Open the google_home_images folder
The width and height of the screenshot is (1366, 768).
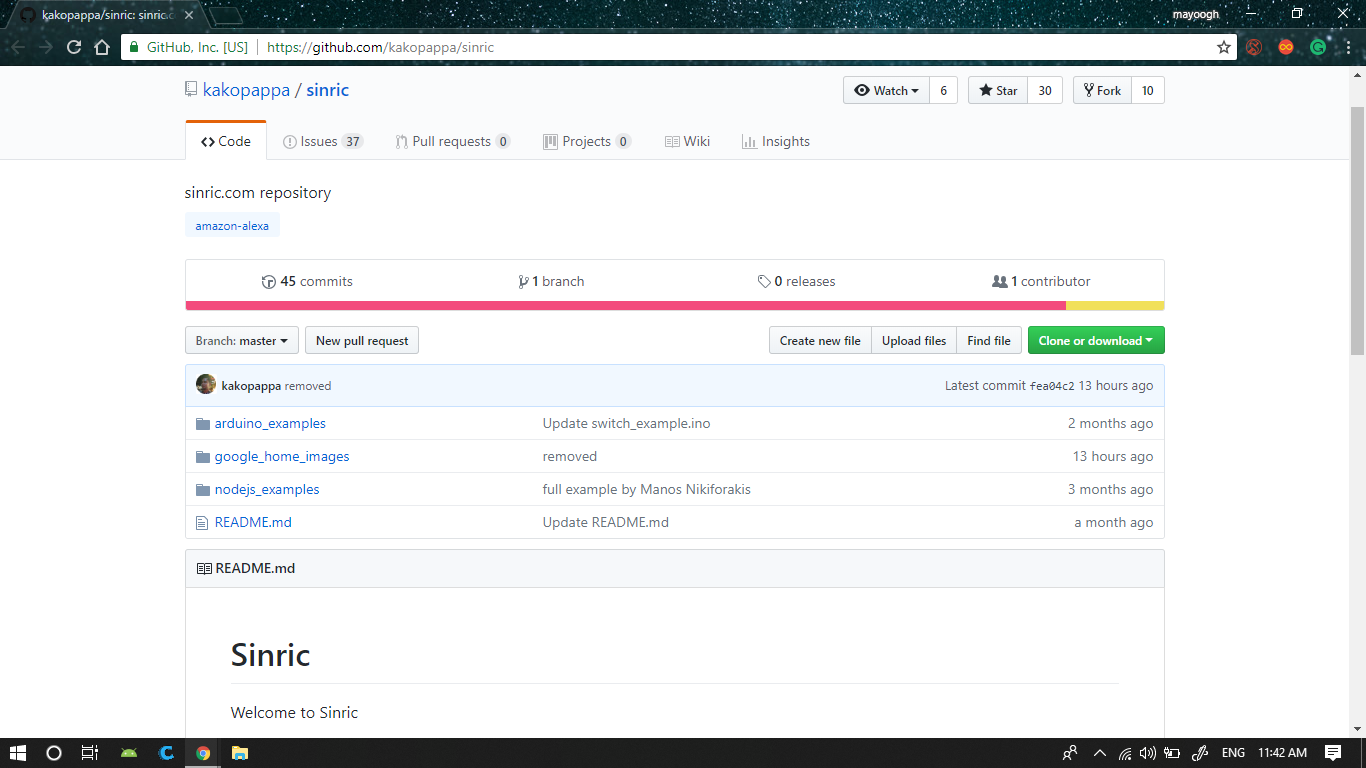tap(282, 457)
